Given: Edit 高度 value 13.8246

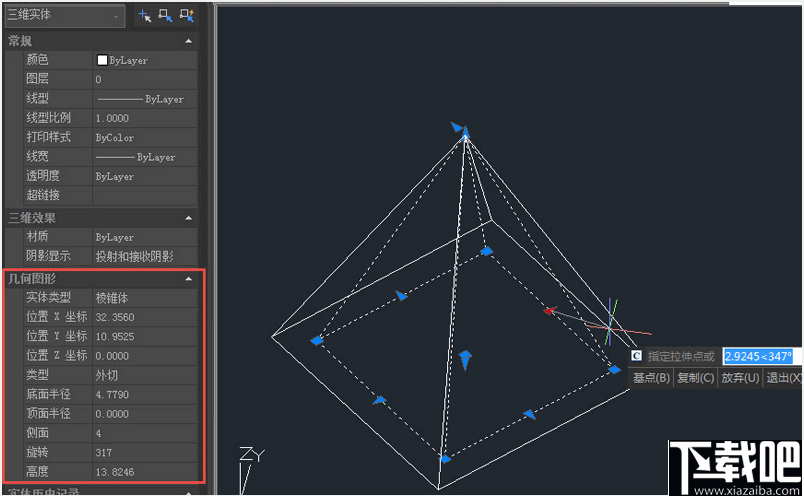Looking at the screenshot, I should 145,472.
